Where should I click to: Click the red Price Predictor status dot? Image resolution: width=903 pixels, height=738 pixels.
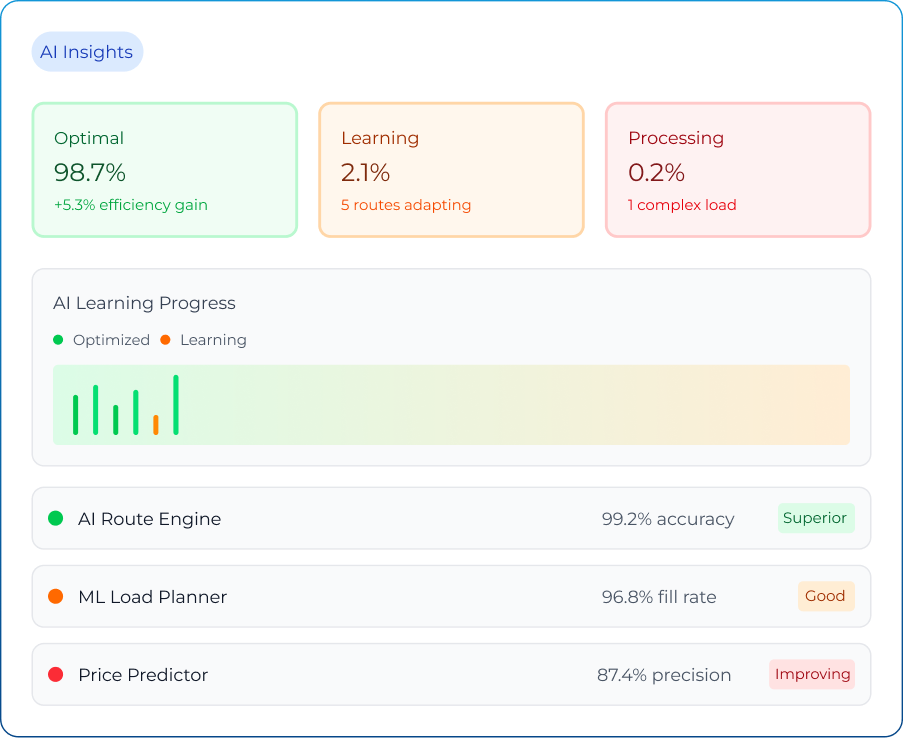pyautogui.click(x=56, y=674)
